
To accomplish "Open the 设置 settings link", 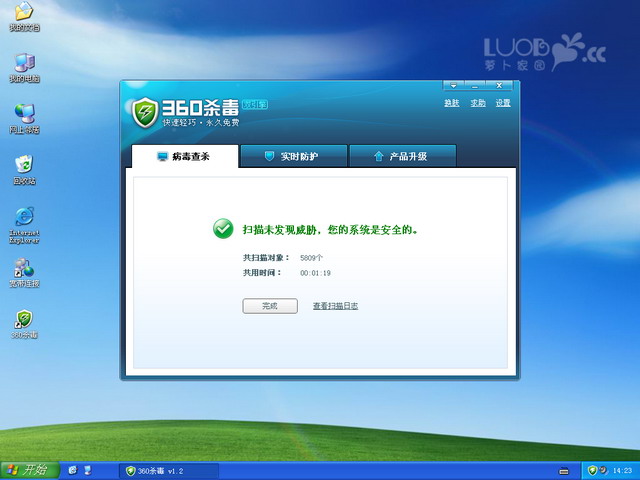I will tap(503, 103).
